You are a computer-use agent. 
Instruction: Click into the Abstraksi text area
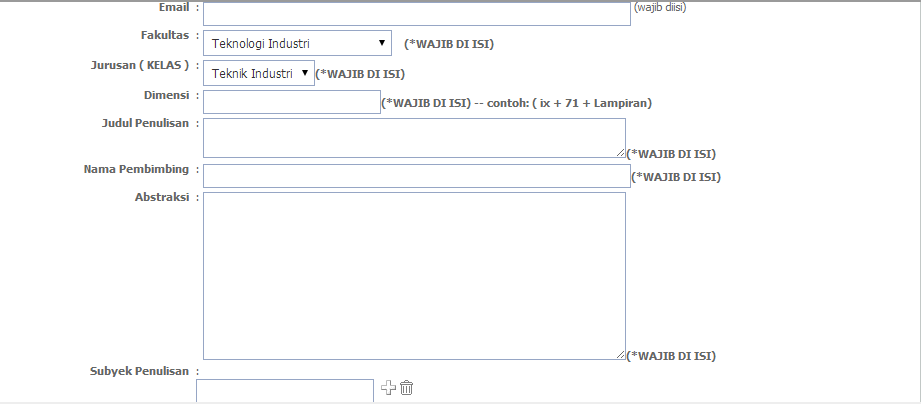(x=414, y=276)
